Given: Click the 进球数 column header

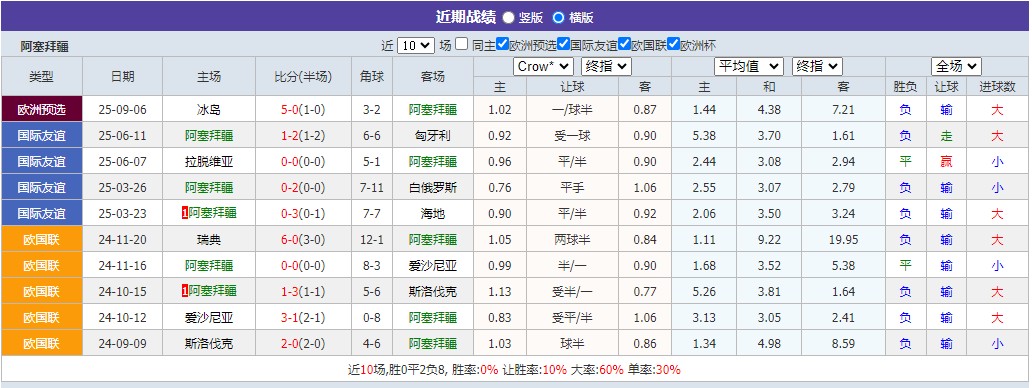Looking at the screenshot, I should pos(997,86).
